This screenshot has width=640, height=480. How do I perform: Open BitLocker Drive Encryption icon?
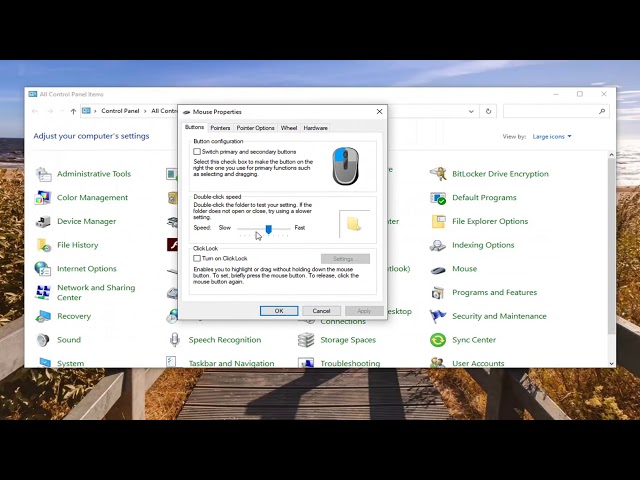point(438,174)
